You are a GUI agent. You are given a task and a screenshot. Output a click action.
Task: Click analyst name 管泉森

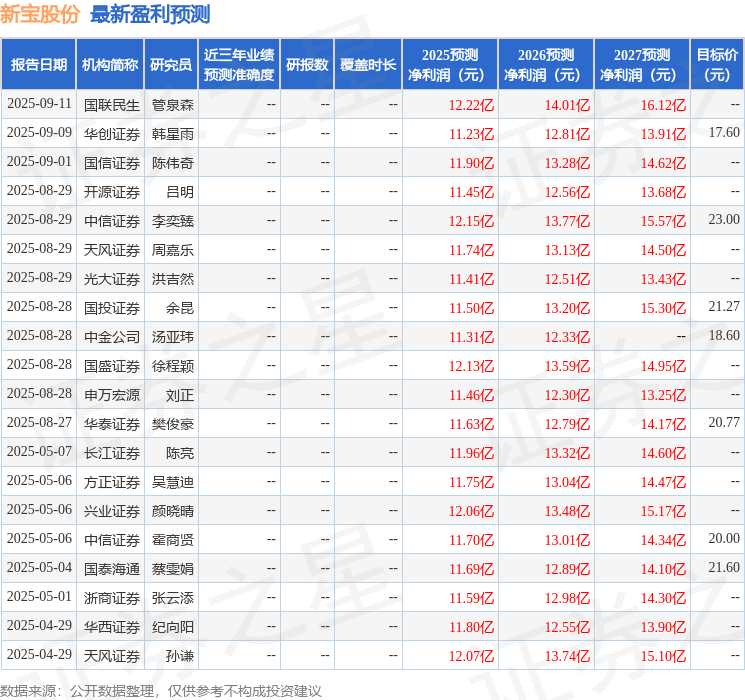pos(172,105)
